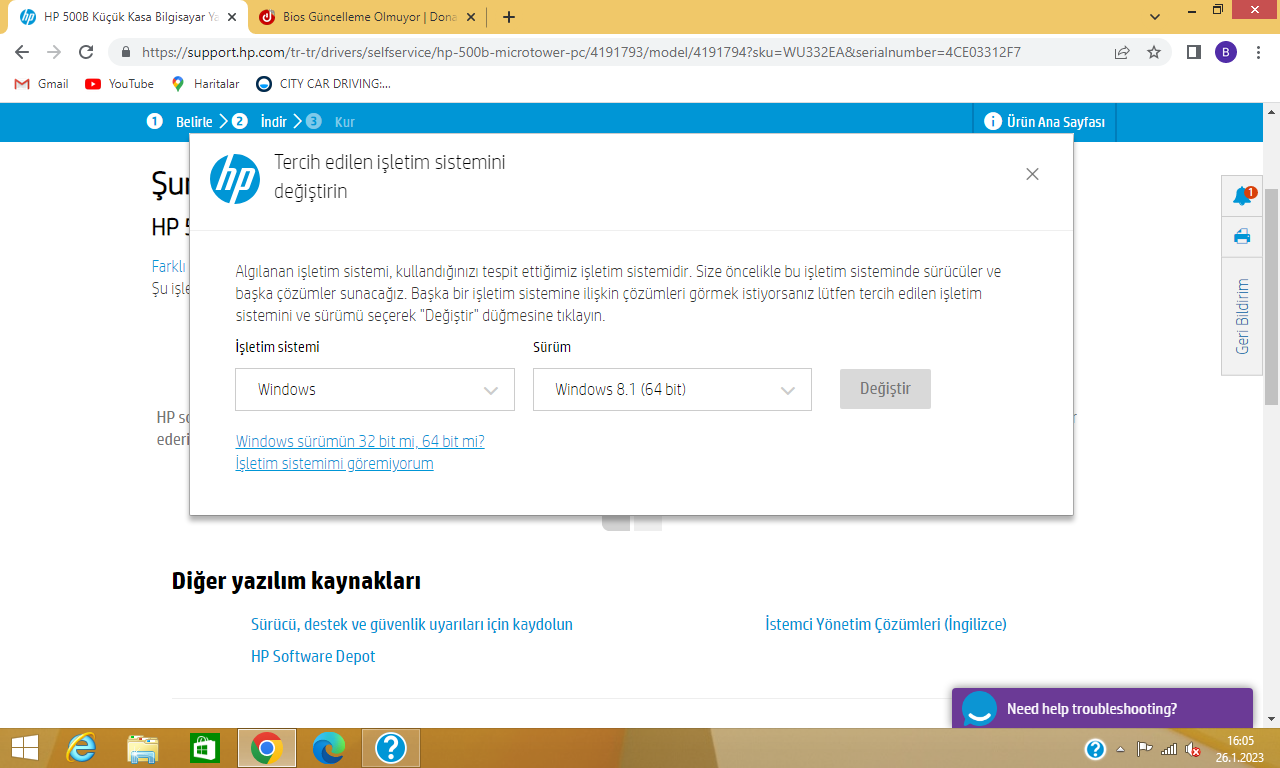Open 'İşletim sistemimi göremiyorum' link
Screen dimensions: 1280x768
(x=334, y=464)
